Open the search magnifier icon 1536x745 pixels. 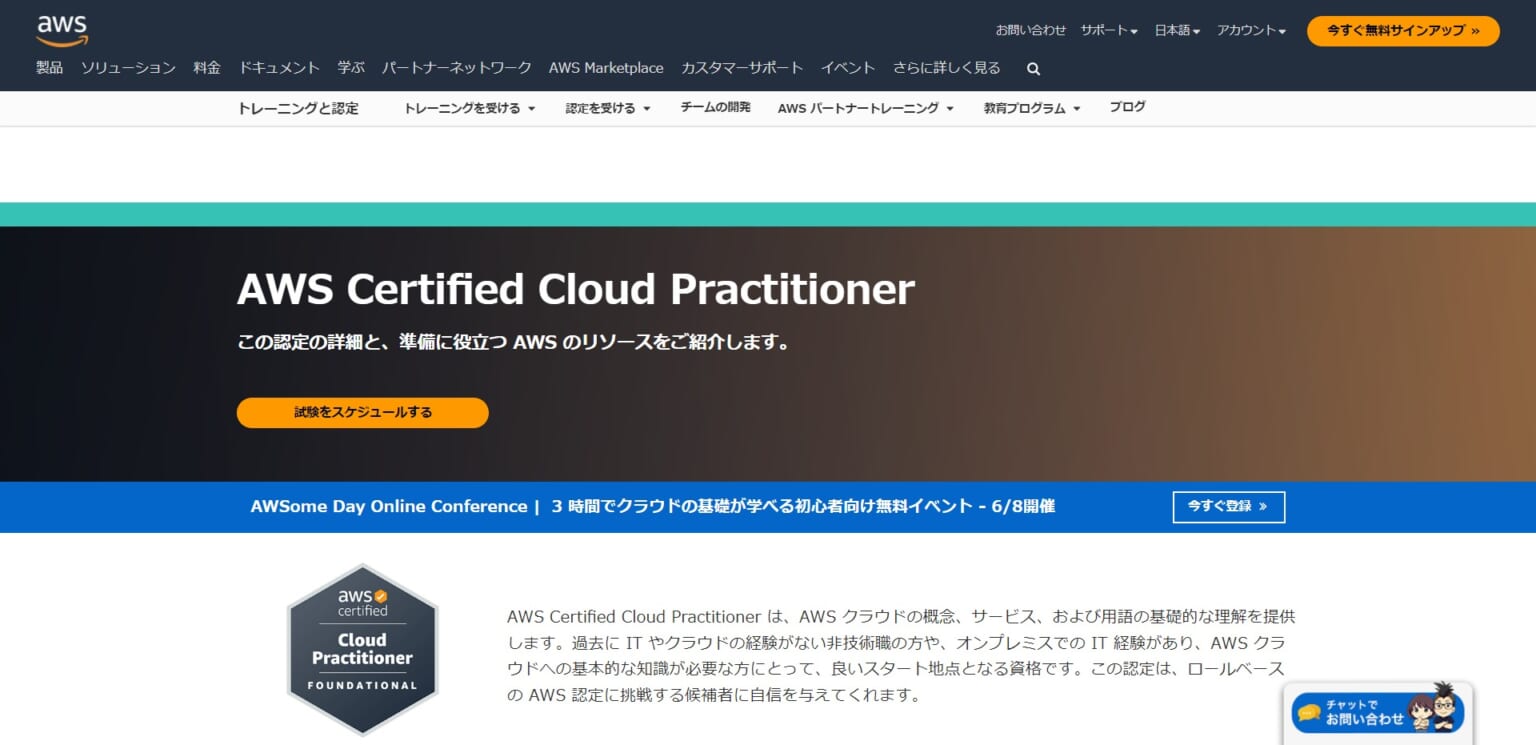[x=1033, y=68]
